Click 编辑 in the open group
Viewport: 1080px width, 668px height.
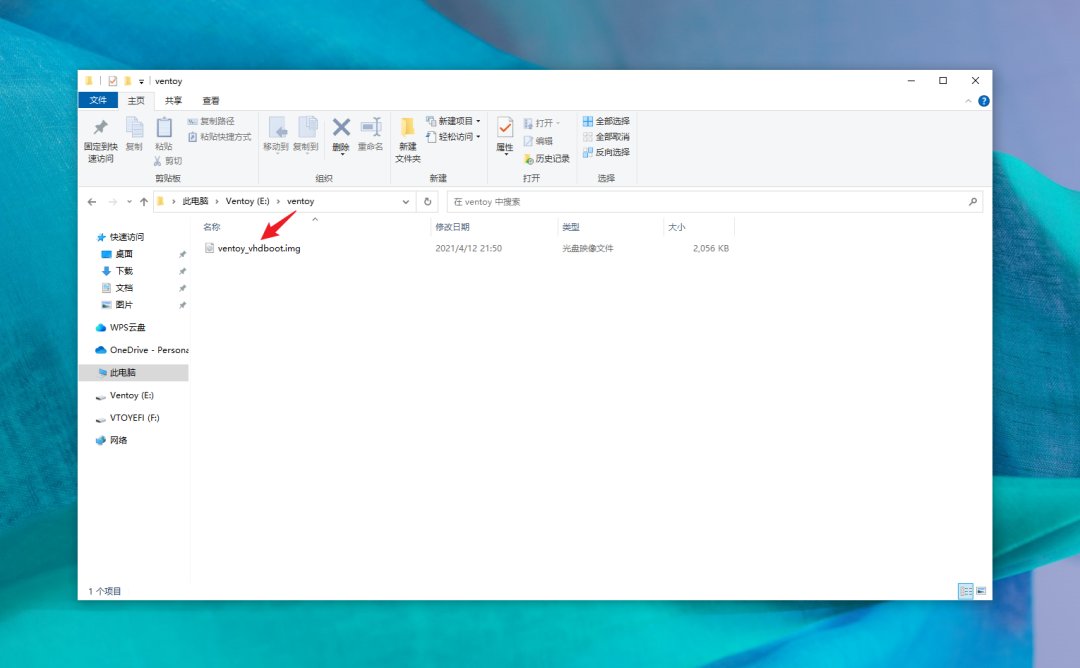[x=538, y=141]
